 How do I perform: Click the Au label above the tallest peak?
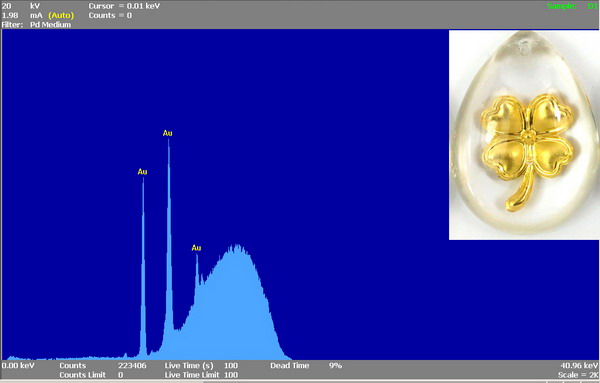tap(168, 133)
